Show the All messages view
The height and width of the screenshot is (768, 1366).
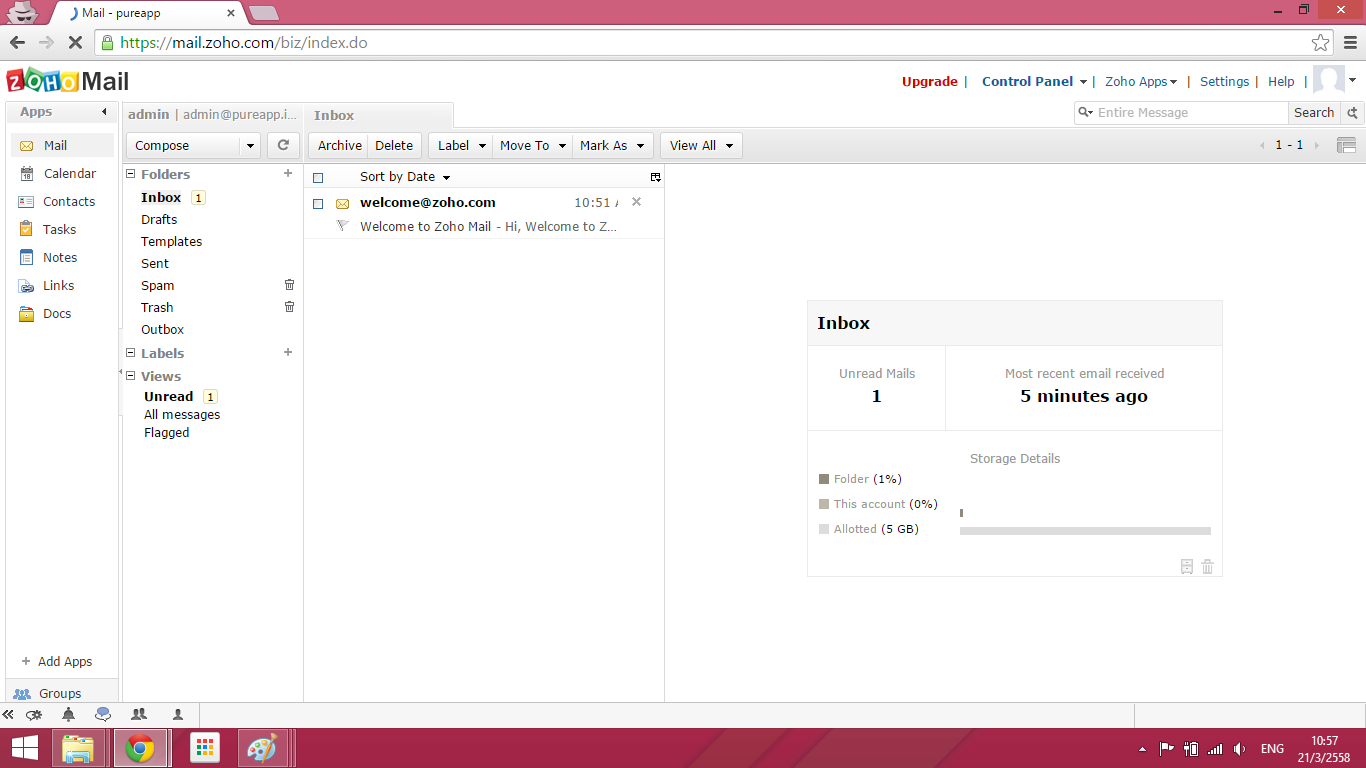click(182, 414)
